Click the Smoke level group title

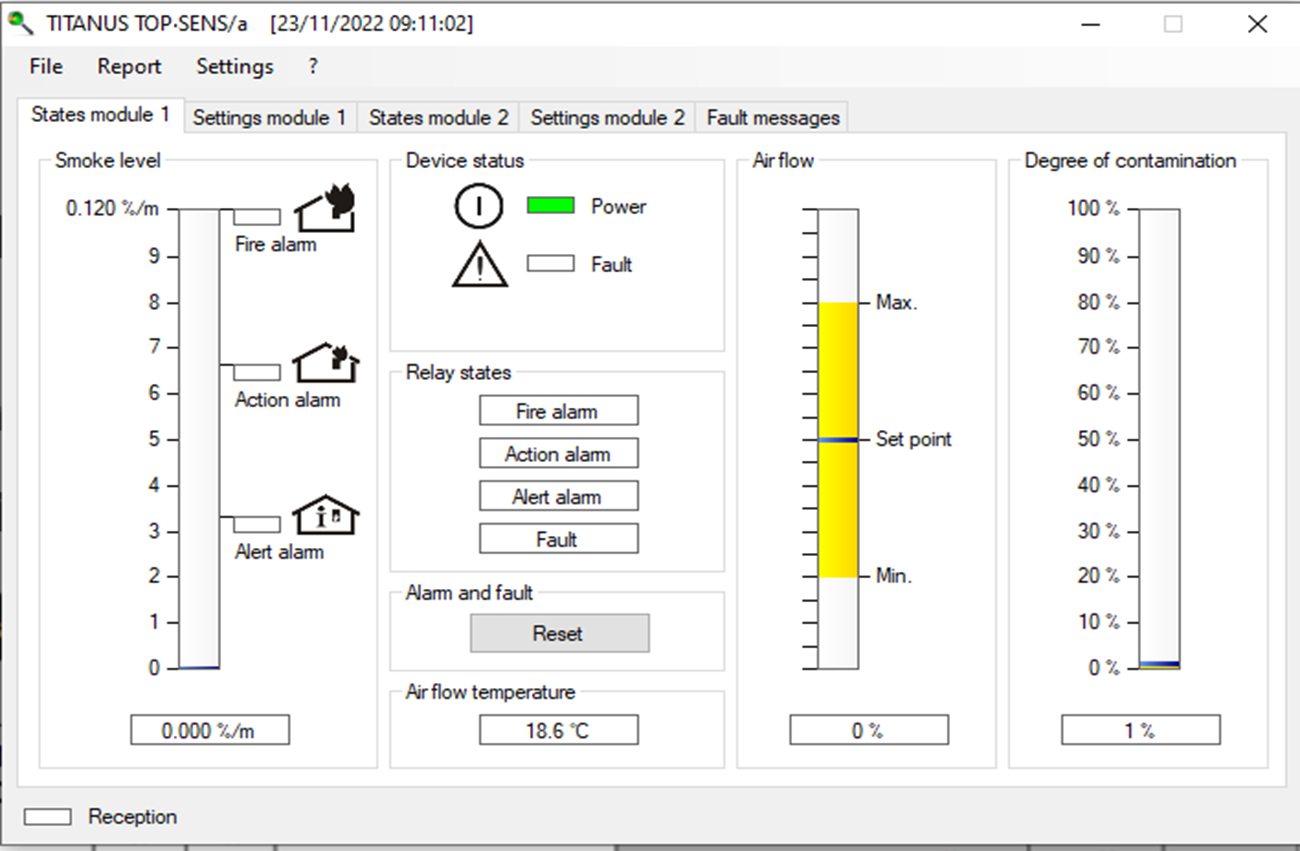pyautogui.click(x=107, y=160)
